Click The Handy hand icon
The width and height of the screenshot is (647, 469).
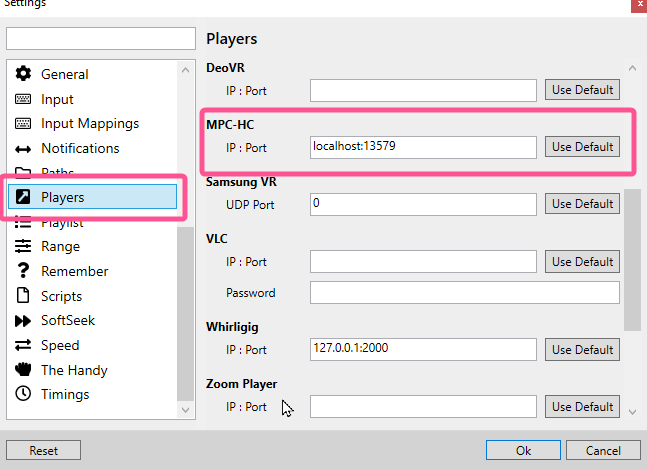[x=23, y=369]
